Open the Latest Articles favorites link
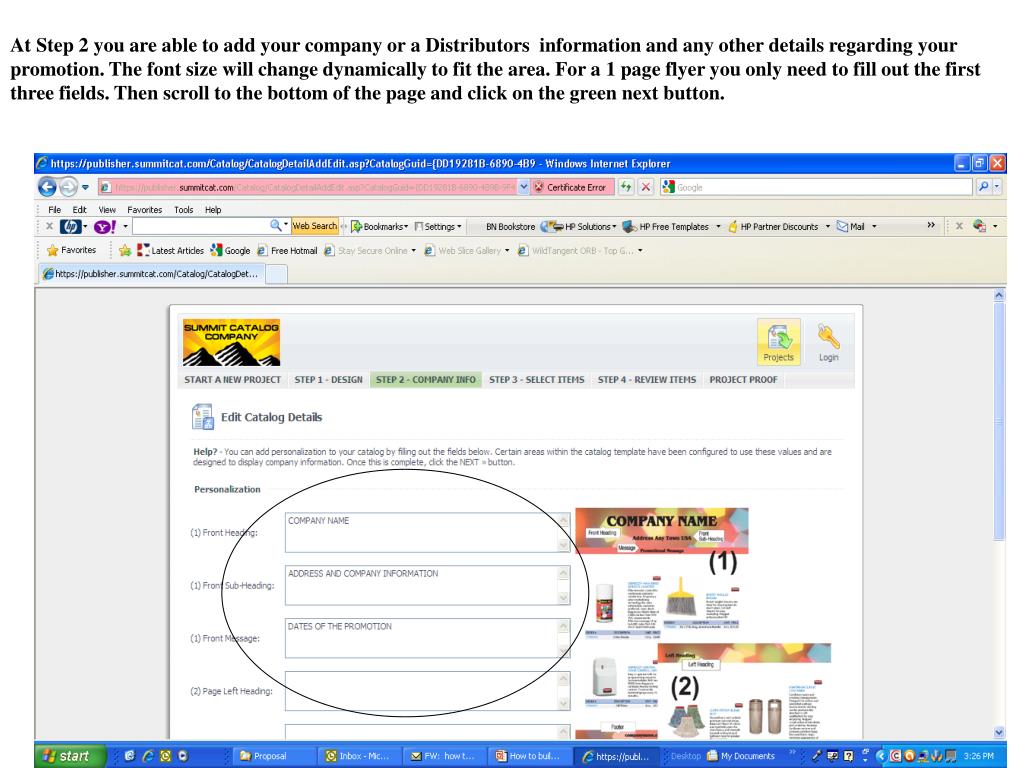The image size is (1024, 768). [170, 250]
